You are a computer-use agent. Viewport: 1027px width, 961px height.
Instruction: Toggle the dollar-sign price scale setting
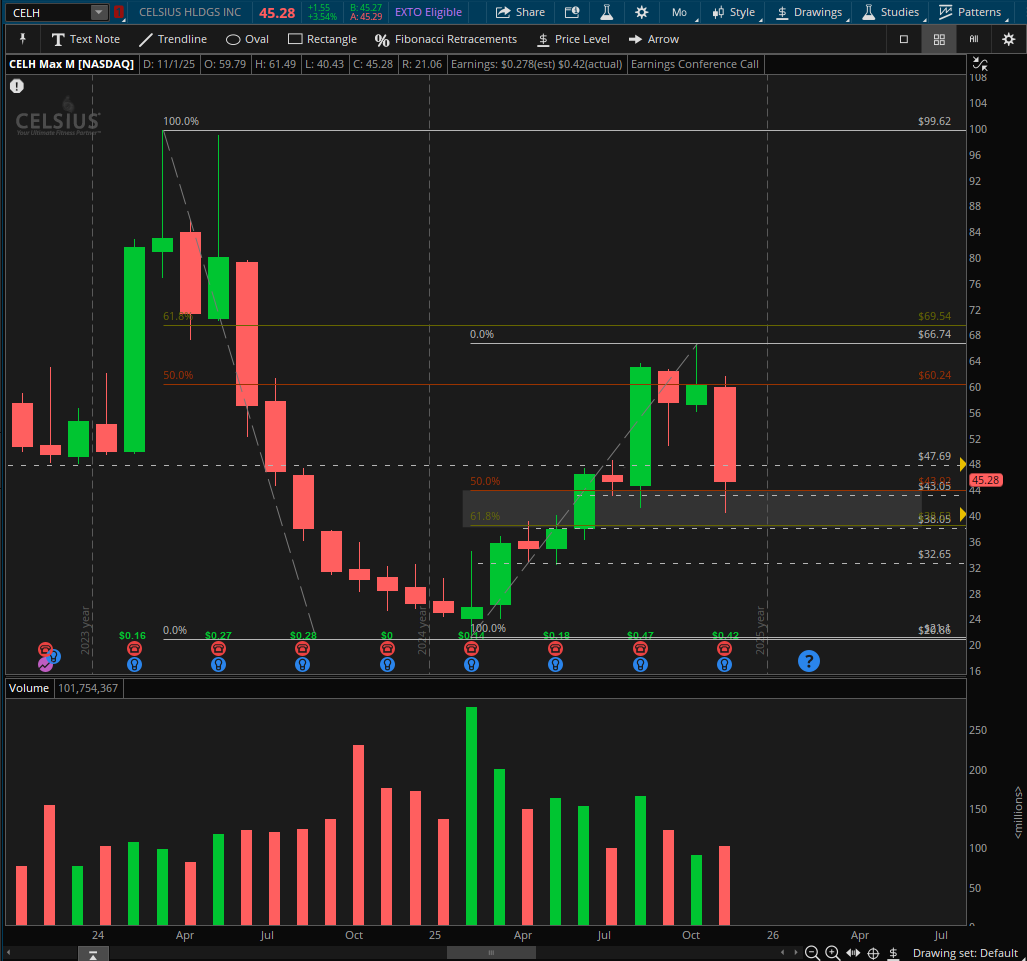(893, 954)
